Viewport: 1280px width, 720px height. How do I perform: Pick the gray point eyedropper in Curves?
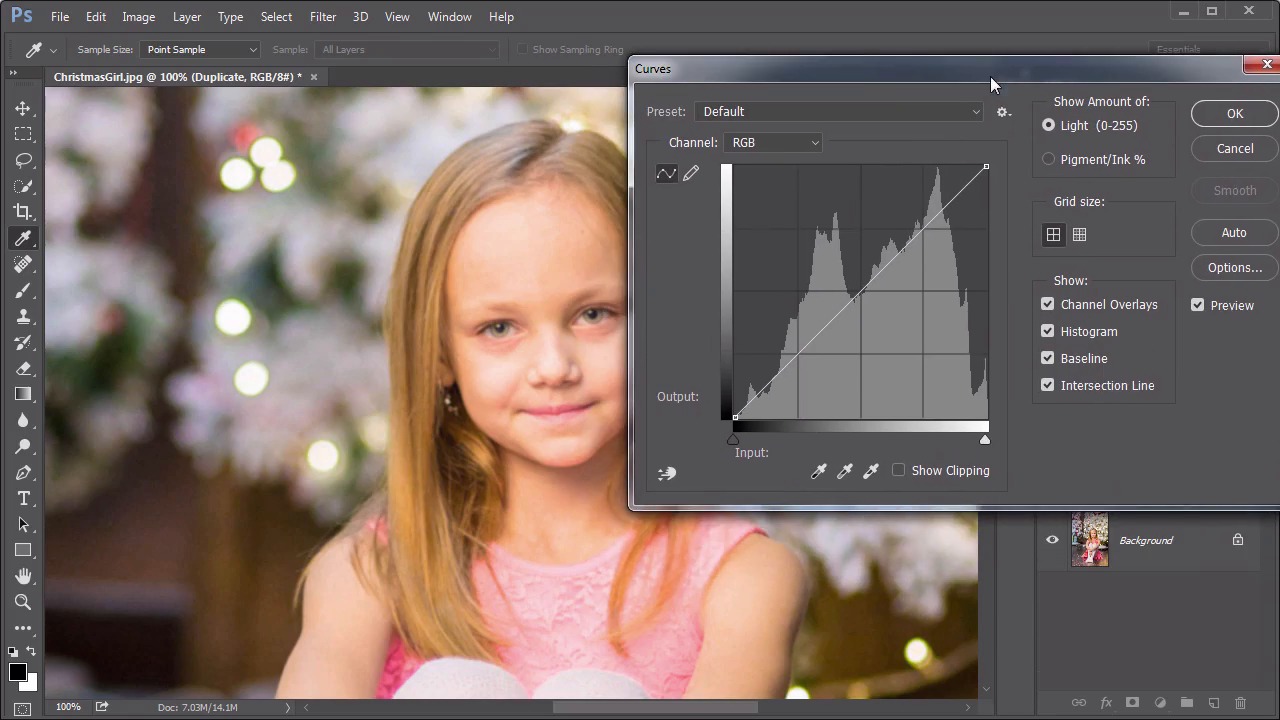click(845, 471)
